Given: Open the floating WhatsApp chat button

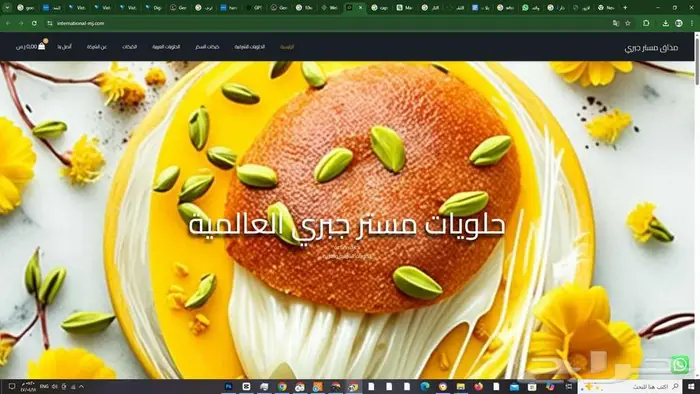Looking at the screenshot, I should point(679,365).
